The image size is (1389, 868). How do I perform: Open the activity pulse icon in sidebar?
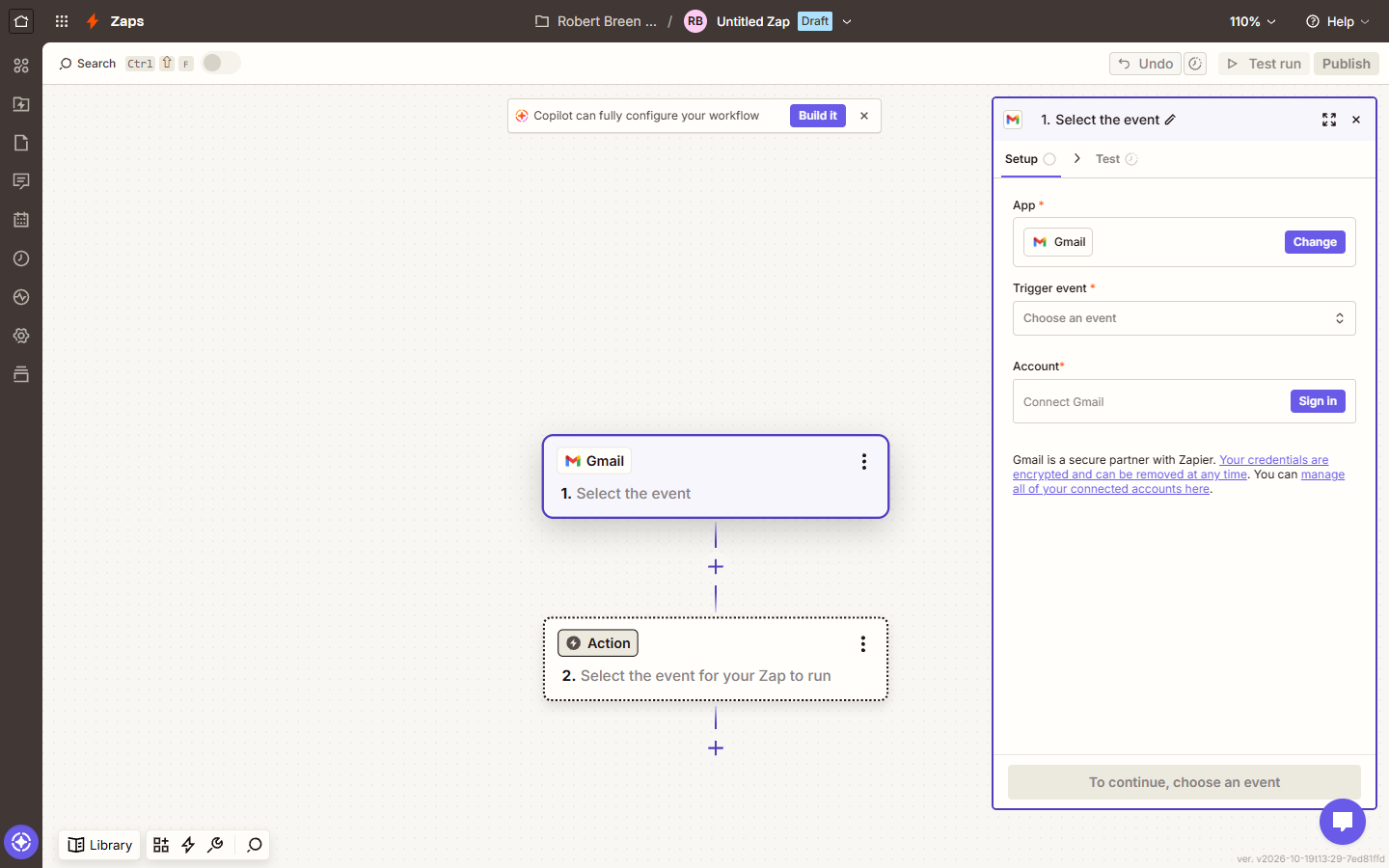(21, 297)
